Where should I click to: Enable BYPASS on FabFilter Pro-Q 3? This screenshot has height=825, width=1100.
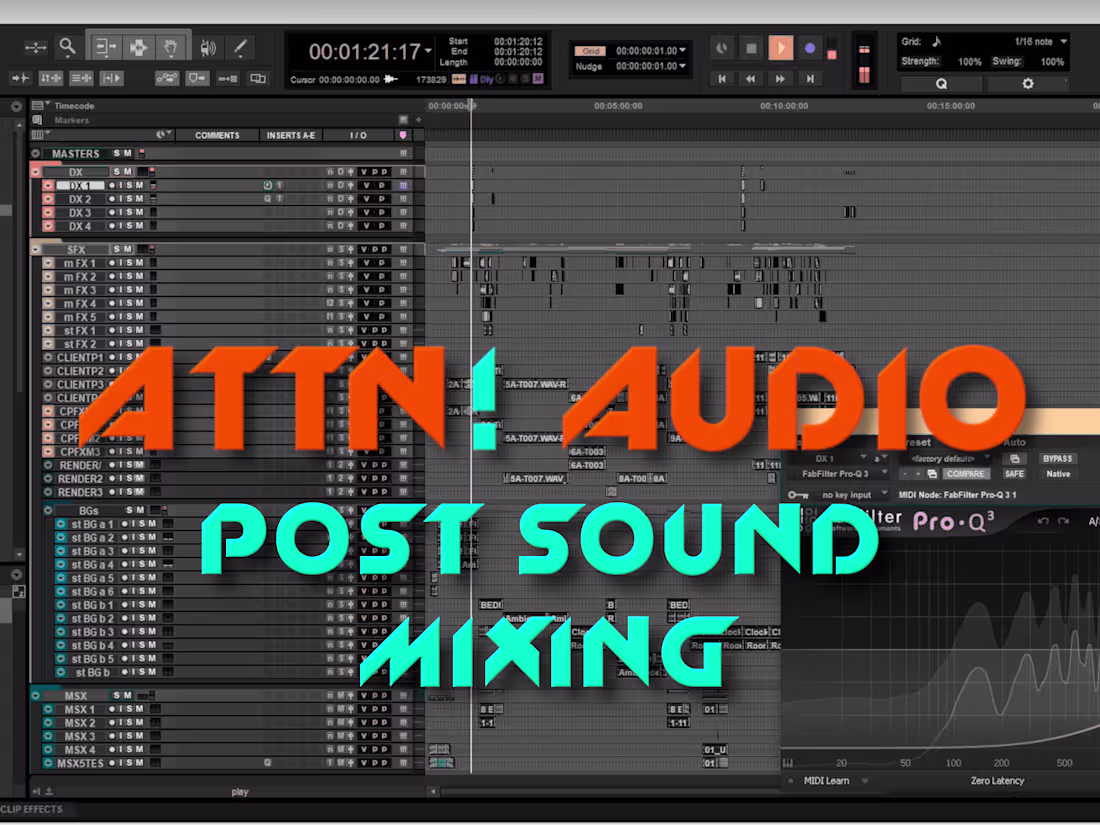coord(1058,459)
